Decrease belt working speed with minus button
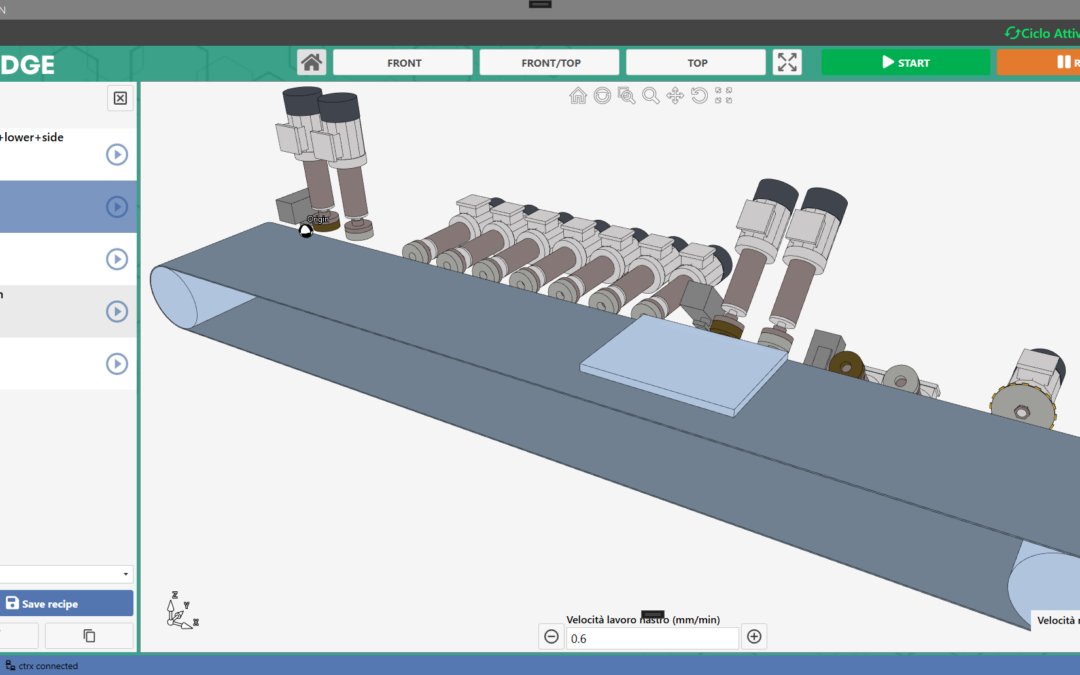The width and height of the screenshot is (1080, 675). [551, 636]
